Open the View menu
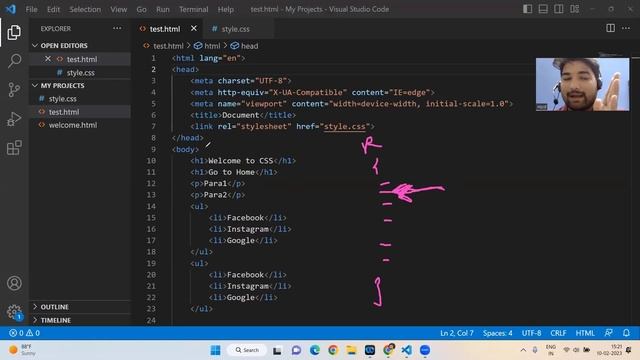Image resolution: width=640 pixels, height=360 pixels. 118,9
